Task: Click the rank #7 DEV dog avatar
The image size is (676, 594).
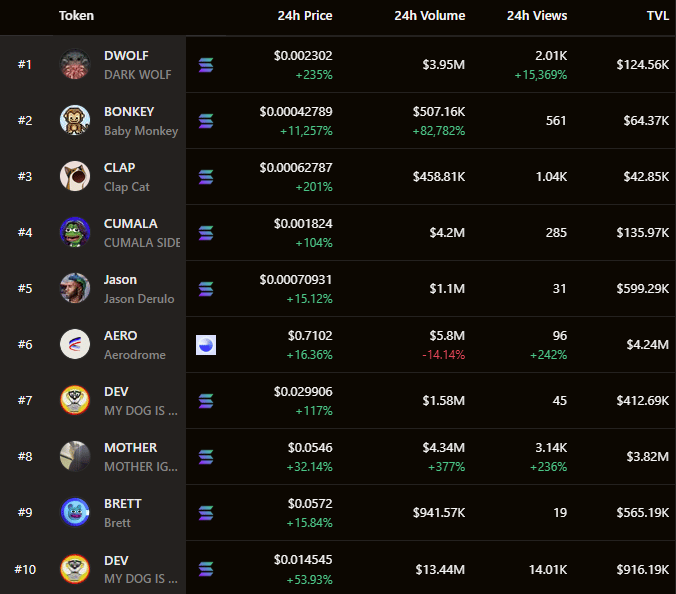Action: tap(75, 400)
